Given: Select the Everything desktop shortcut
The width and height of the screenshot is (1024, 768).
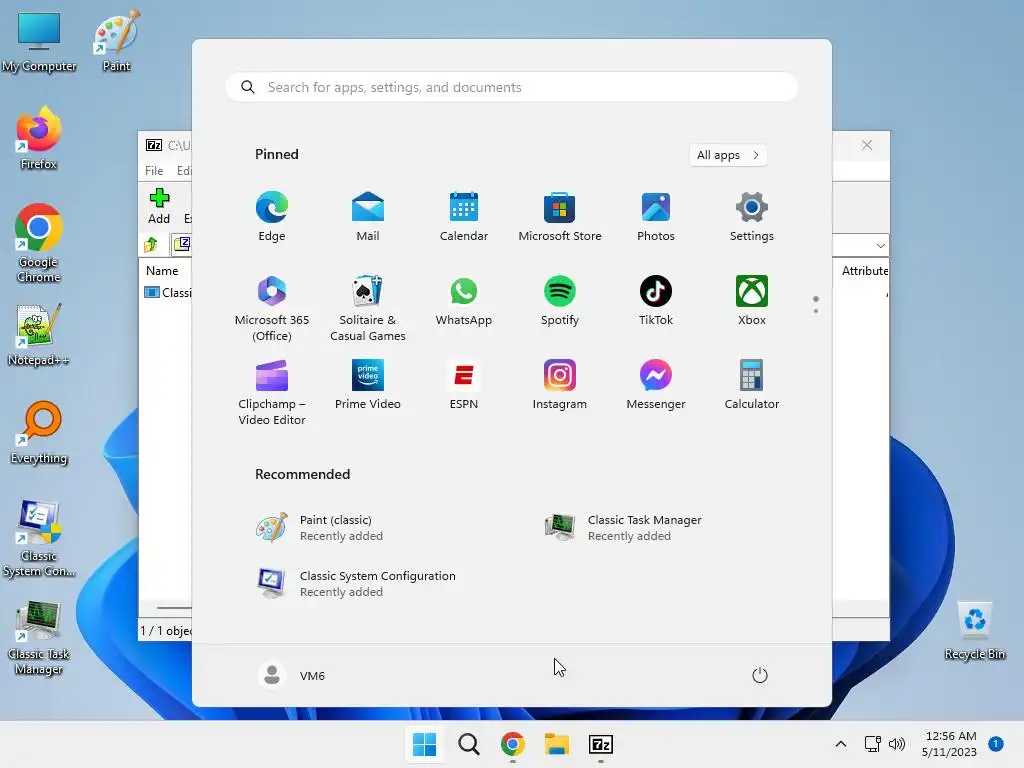Looking at the screenshot, I should (39, 432).
